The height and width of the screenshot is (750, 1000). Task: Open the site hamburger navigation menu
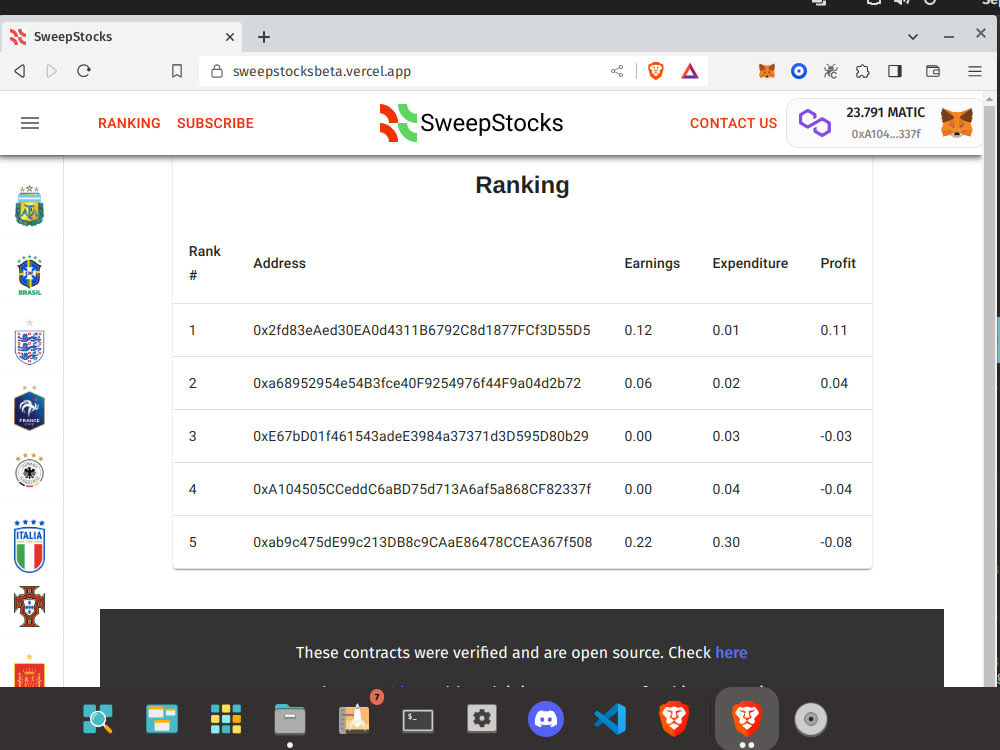(x=30, y=122)
